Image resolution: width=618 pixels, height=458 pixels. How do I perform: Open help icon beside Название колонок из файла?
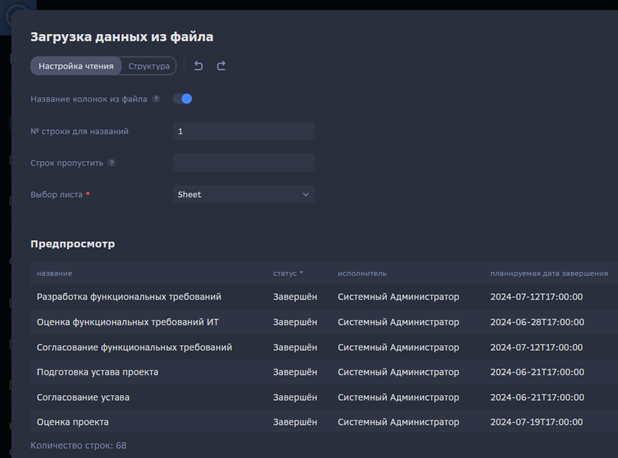tap(156, 99)
